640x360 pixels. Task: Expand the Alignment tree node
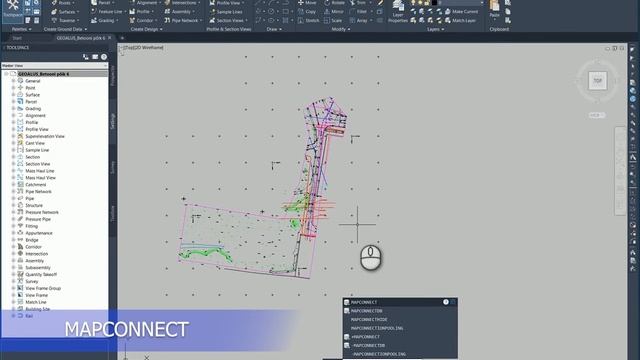coord(13,116)
